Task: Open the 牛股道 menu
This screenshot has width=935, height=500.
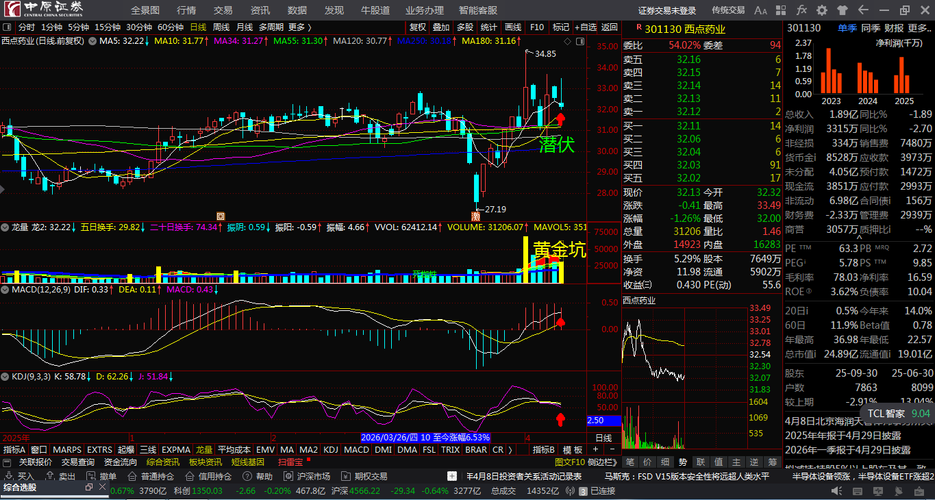Action: pos(376,10)
